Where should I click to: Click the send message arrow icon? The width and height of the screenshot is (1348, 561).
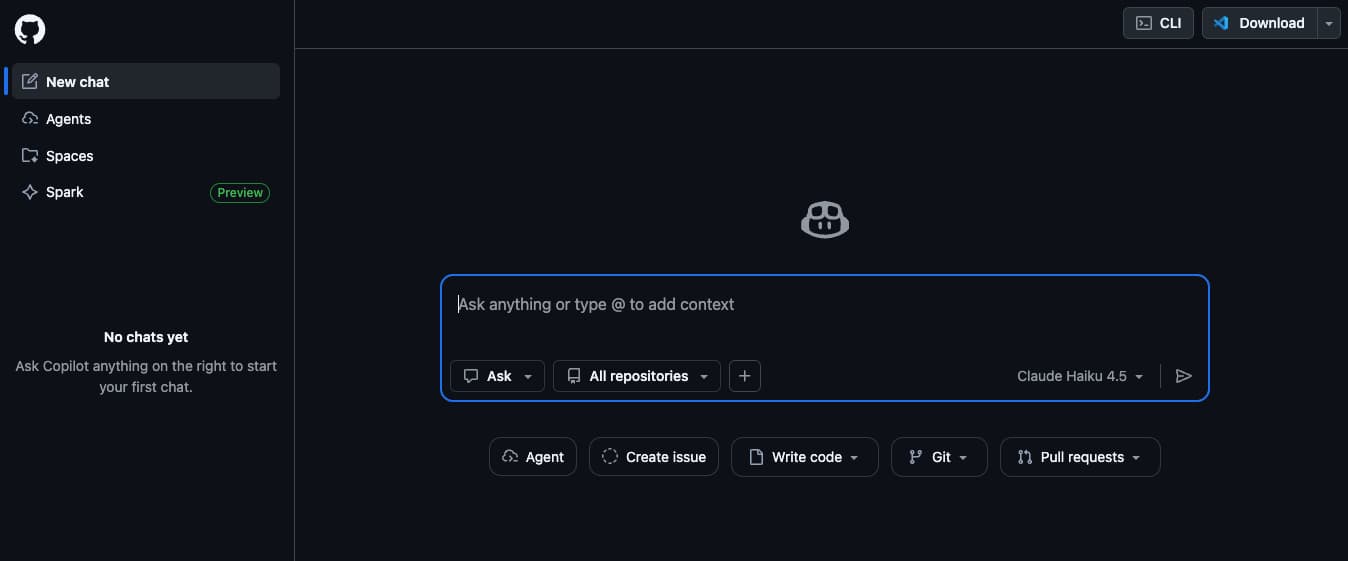(1184, 376)
